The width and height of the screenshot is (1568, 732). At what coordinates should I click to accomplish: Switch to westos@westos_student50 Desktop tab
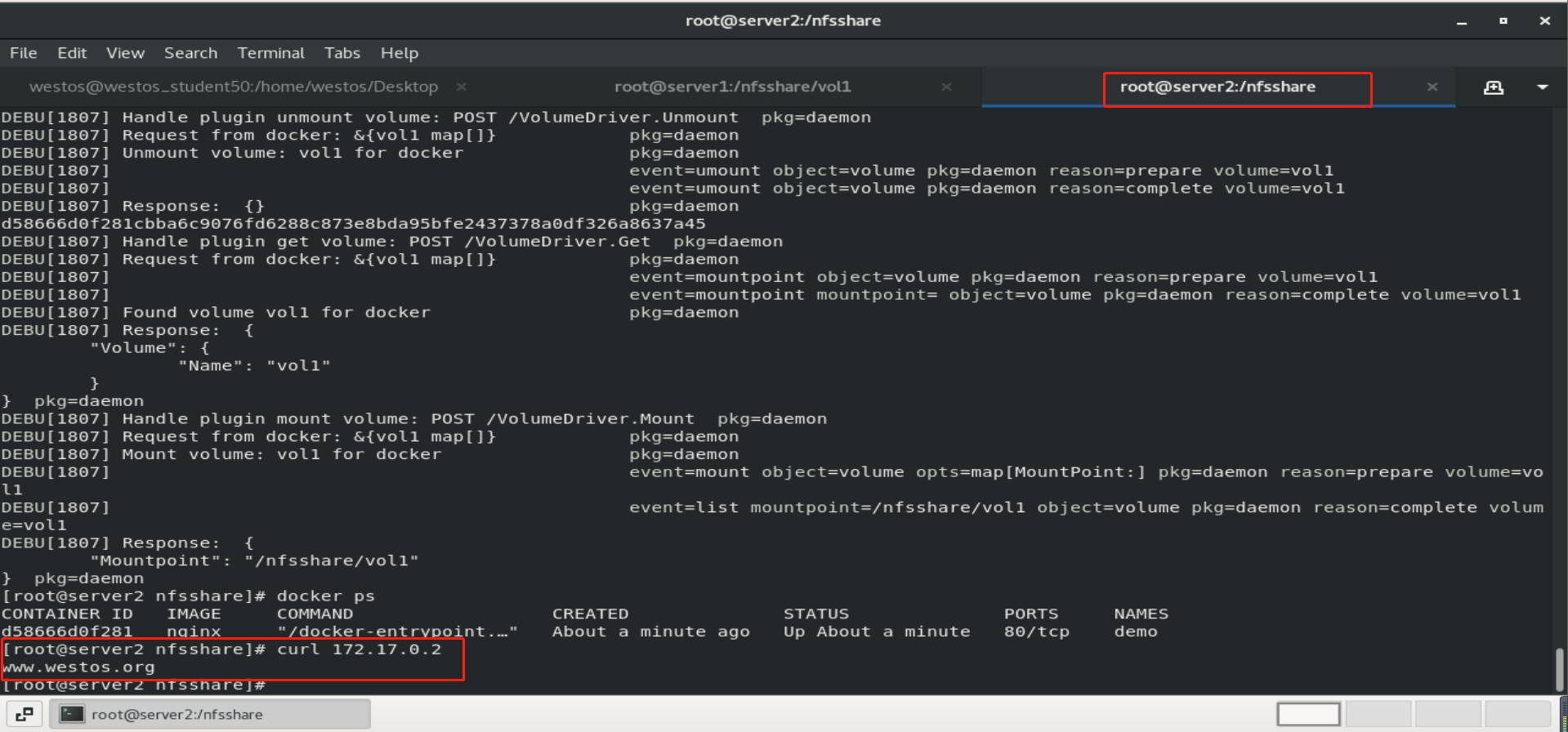point(234,87)
